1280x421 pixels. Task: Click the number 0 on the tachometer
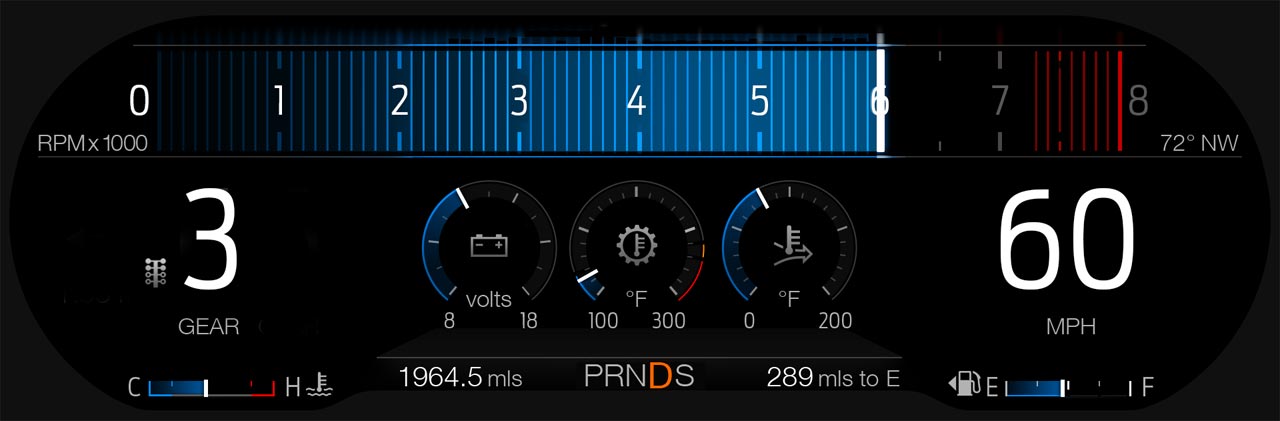point(139,101)
